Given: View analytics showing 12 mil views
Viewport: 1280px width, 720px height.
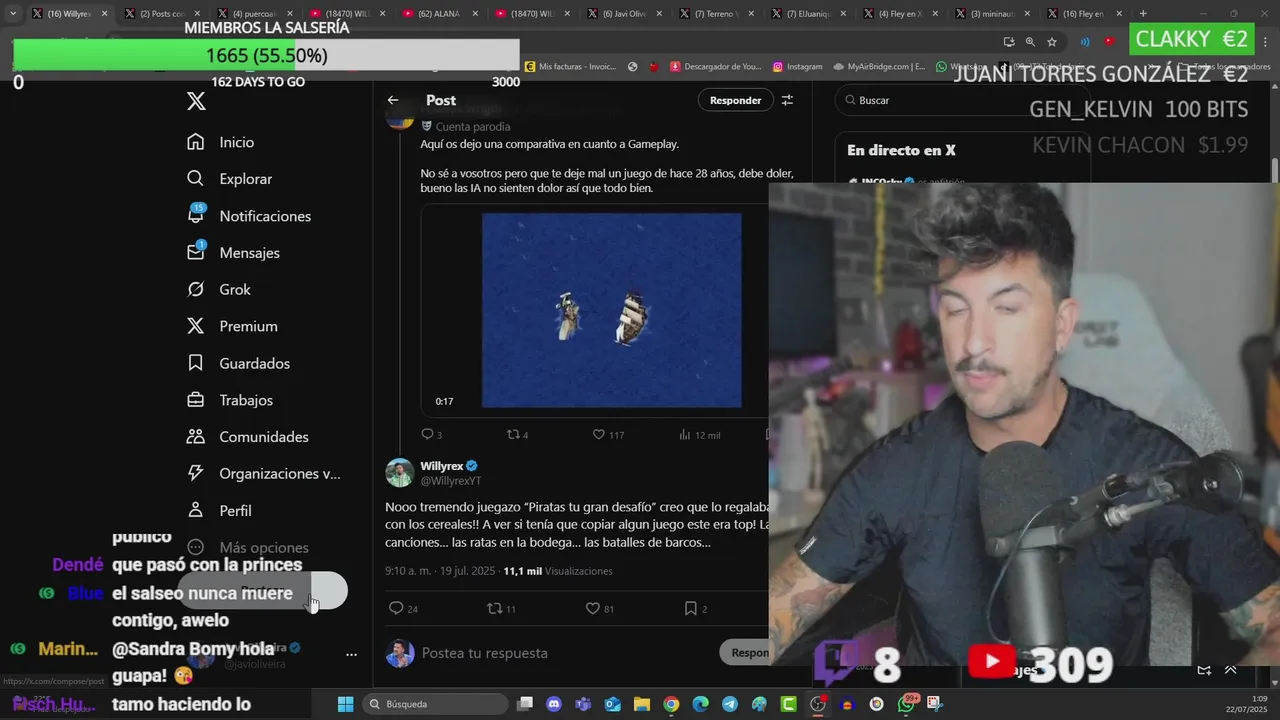Looking at the screenshot, I should point(700,434).
